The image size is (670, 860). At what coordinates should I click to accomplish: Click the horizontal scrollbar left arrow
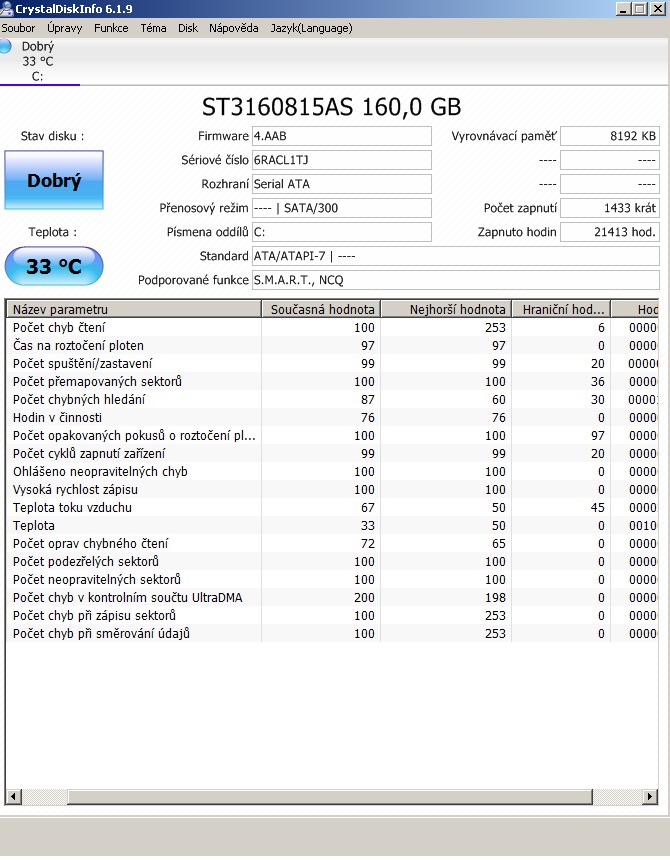tap(14, 796)
